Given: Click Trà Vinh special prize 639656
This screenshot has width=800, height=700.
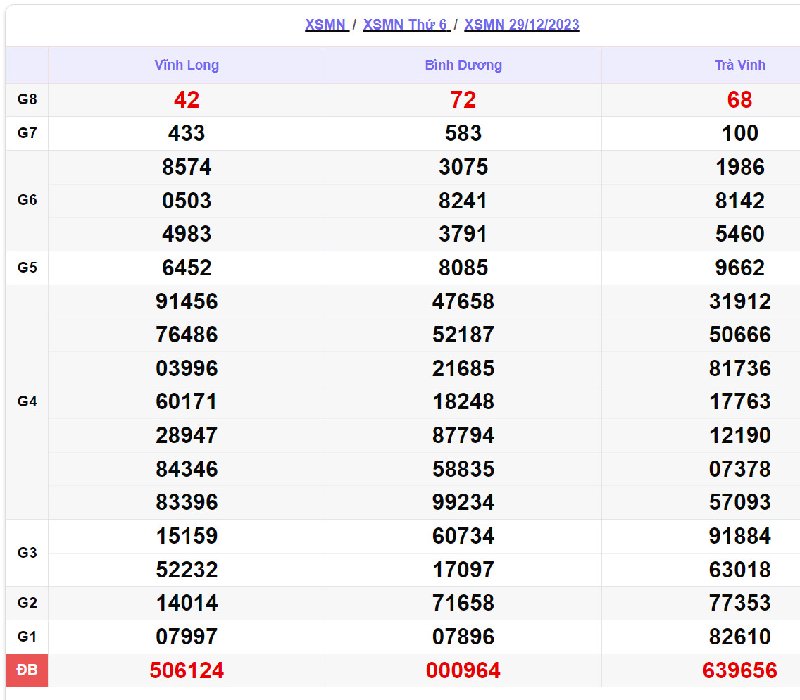Looking at the screenshot, I should pyautogui.click(x=740, y=670).
